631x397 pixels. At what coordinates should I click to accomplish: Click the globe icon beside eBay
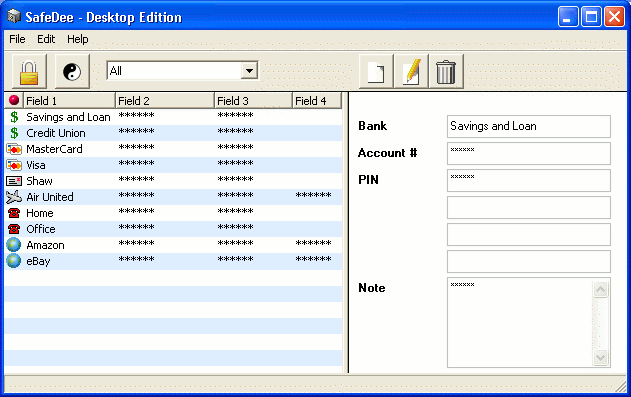(14, 261)
